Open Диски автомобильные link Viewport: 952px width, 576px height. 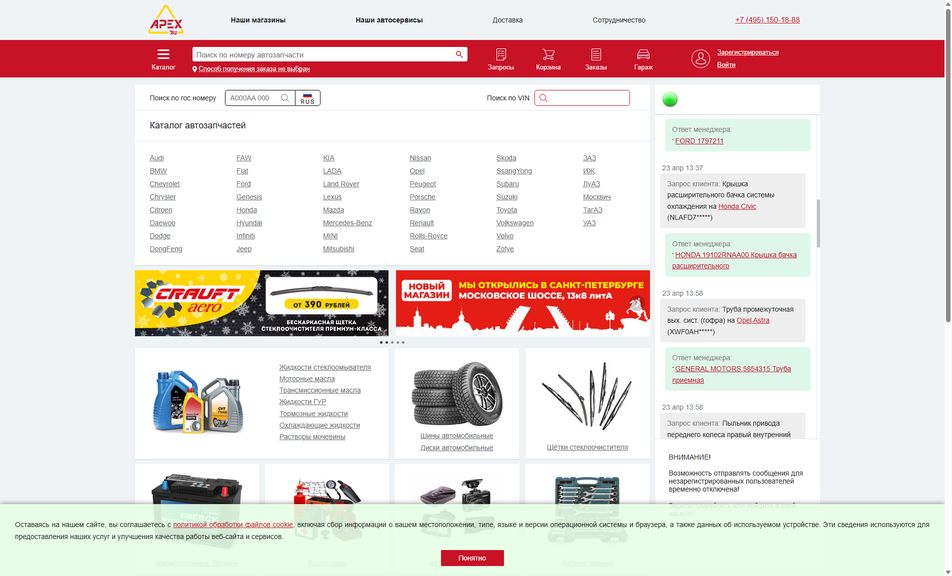457,448
